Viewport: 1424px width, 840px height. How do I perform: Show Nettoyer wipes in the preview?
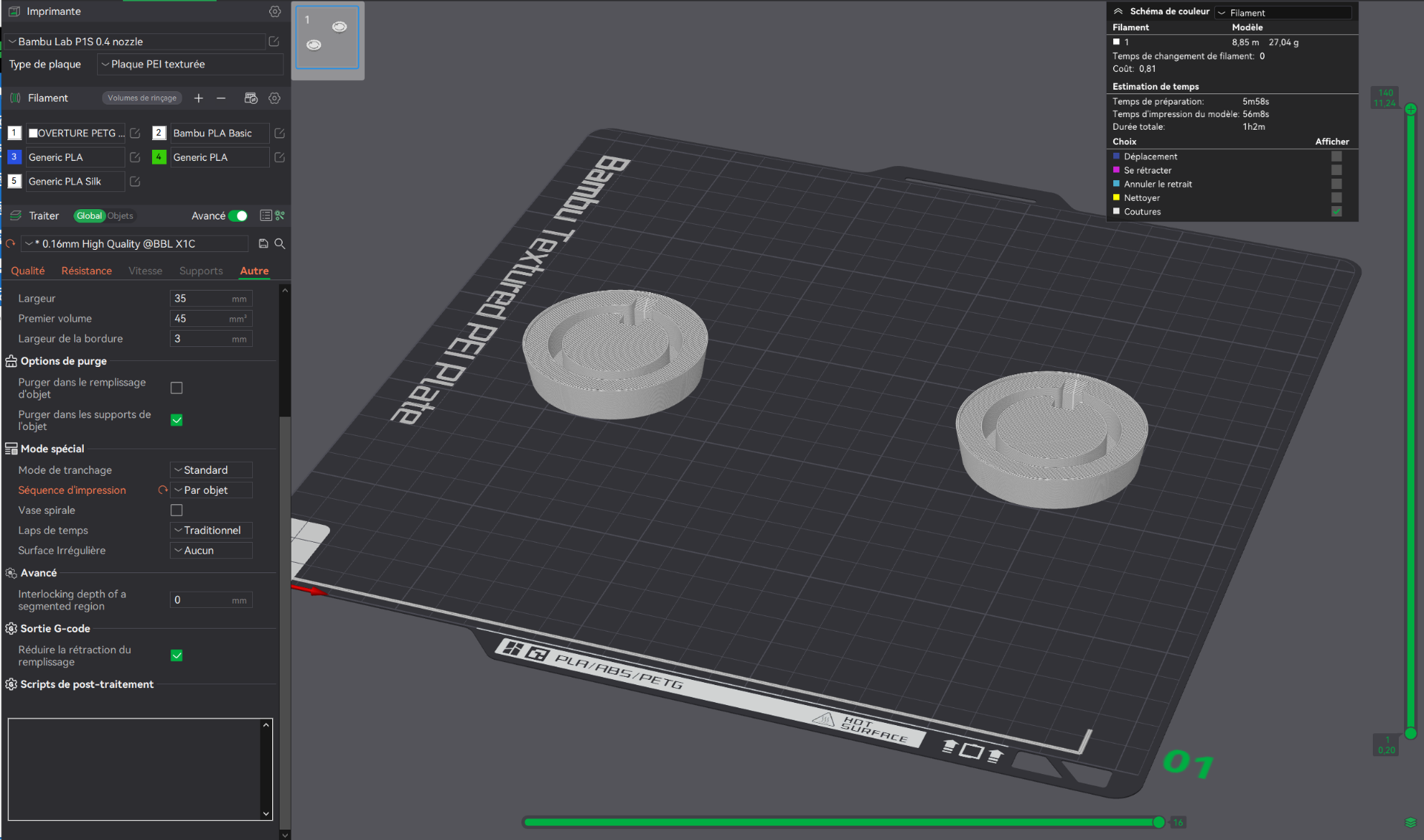click(1336, 198)
